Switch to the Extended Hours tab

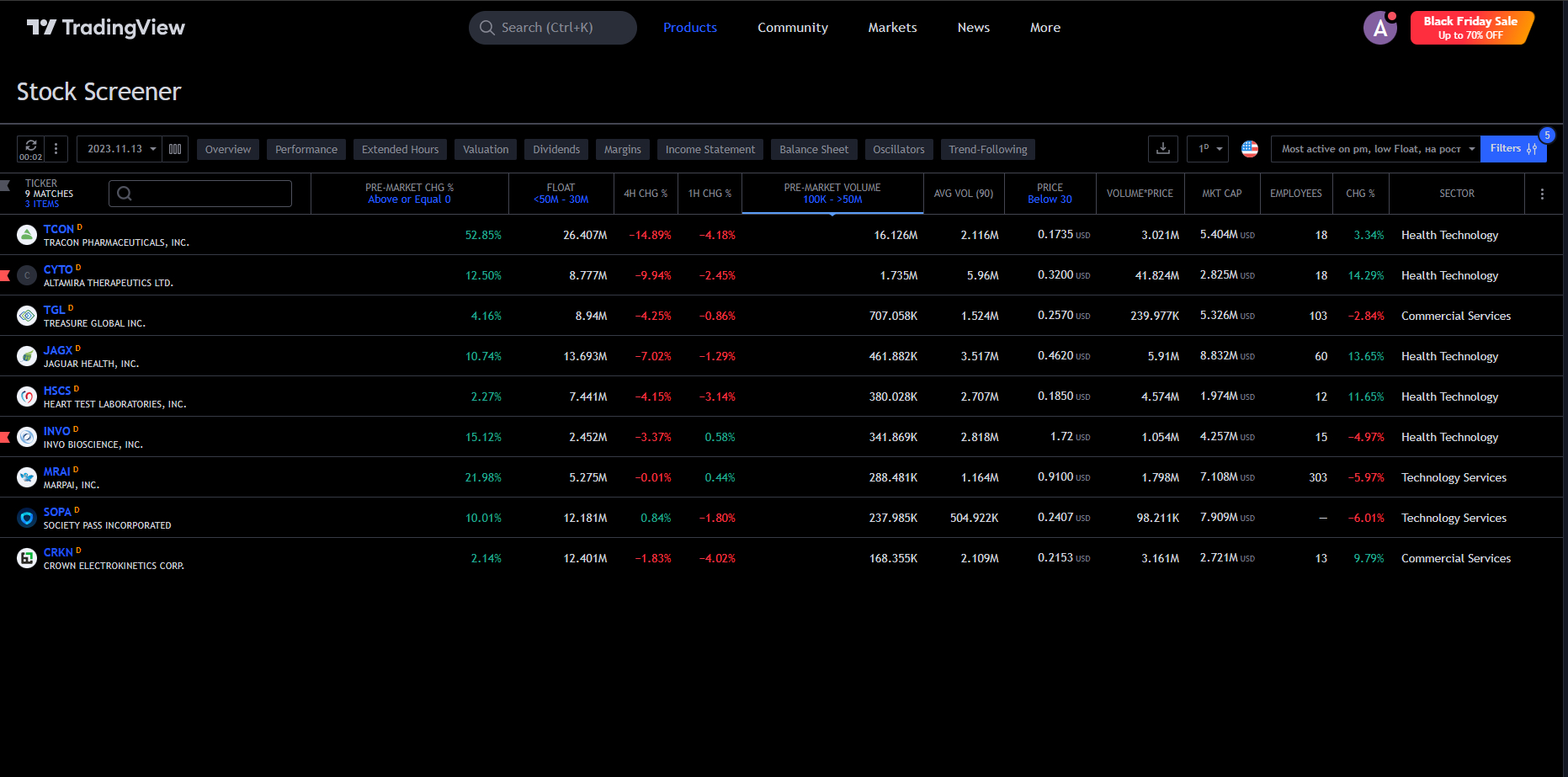click(401, 149)
